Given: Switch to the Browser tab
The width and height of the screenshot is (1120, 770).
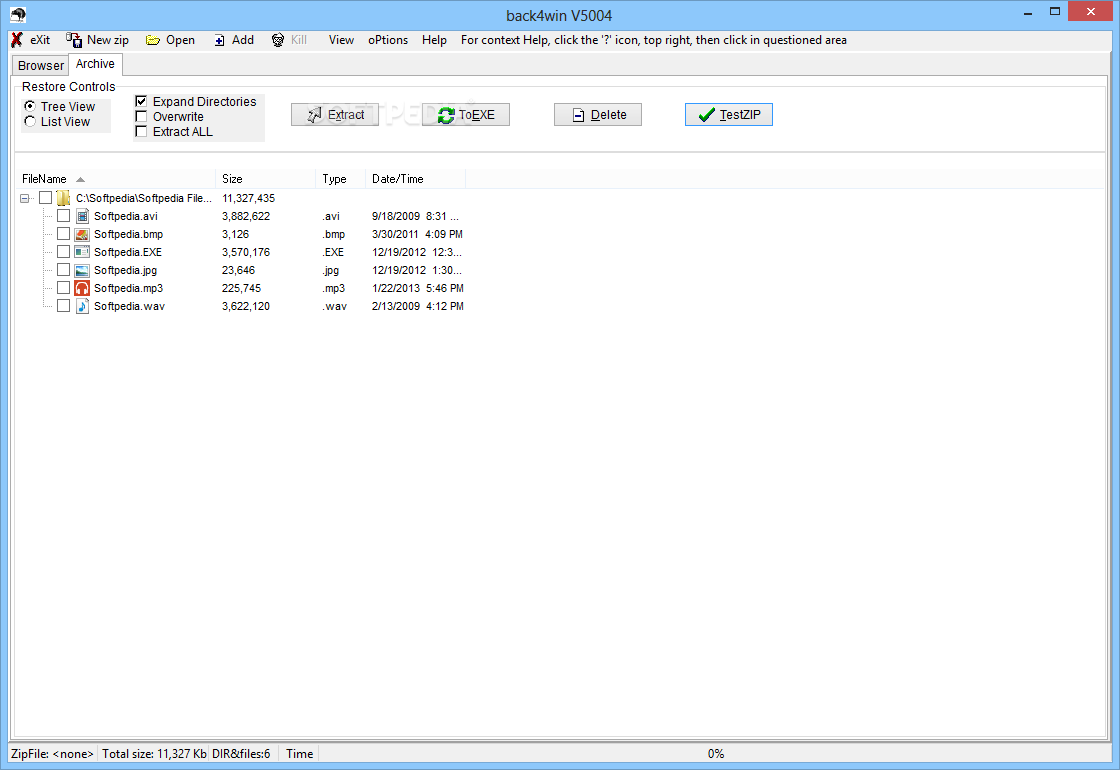Looking at the screenshot, I should (x=41, y=65).
